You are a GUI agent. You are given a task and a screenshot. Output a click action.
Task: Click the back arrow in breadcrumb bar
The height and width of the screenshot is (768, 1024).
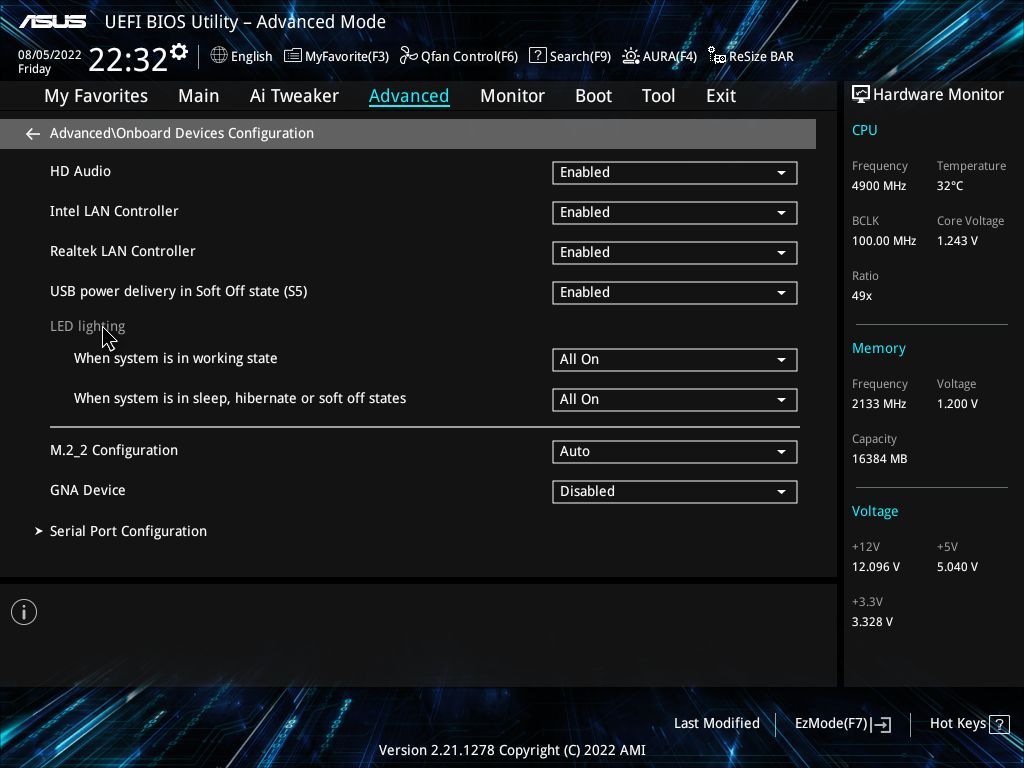tap(33, 134)
